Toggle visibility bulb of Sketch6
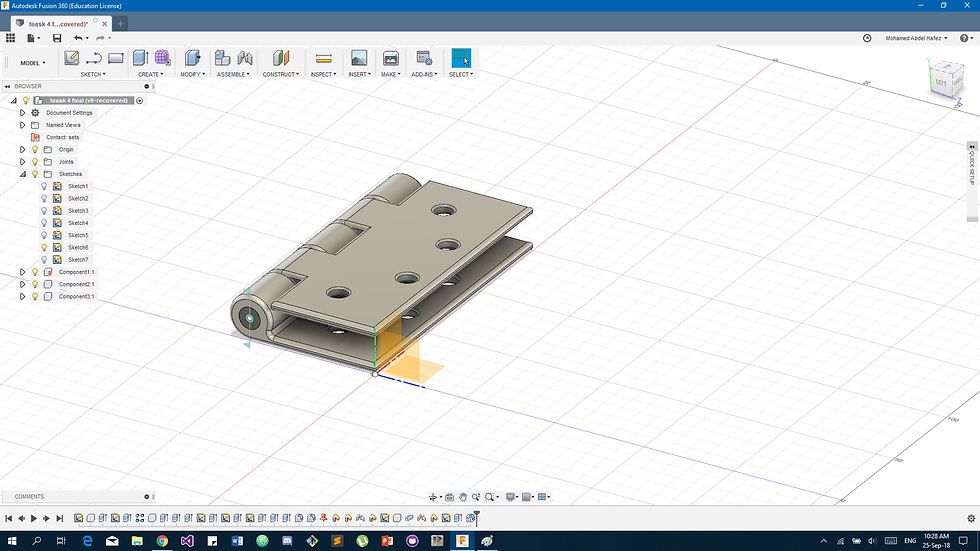 point(44,247)
